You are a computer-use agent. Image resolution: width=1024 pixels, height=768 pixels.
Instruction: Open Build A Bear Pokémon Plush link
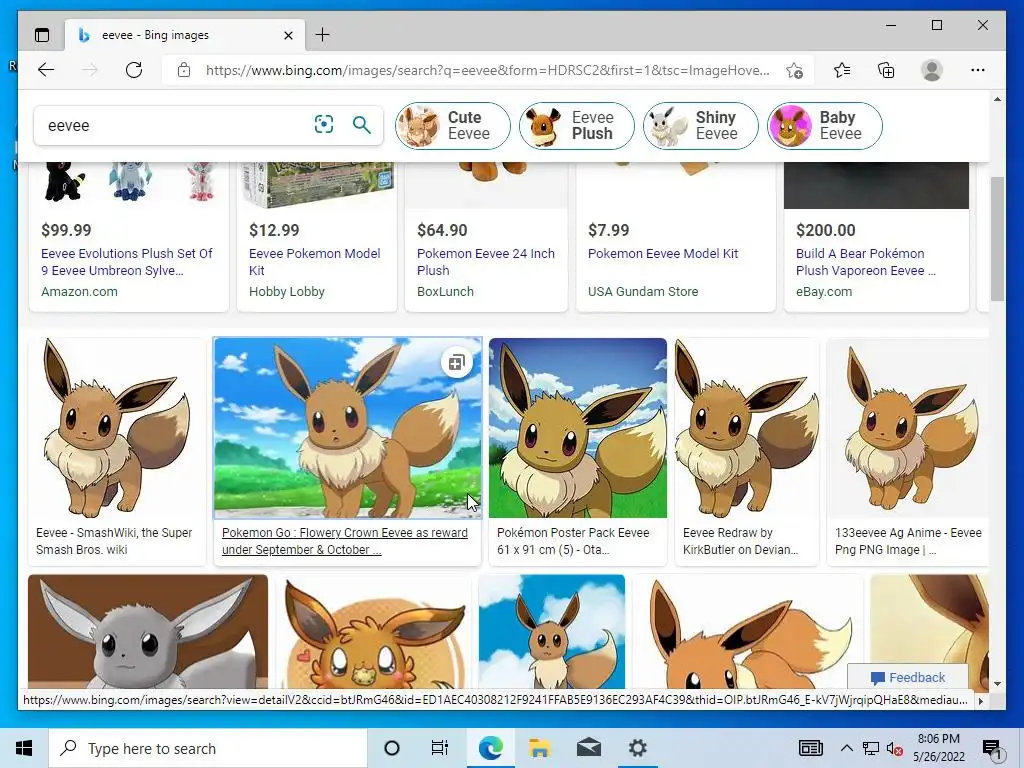865,262
